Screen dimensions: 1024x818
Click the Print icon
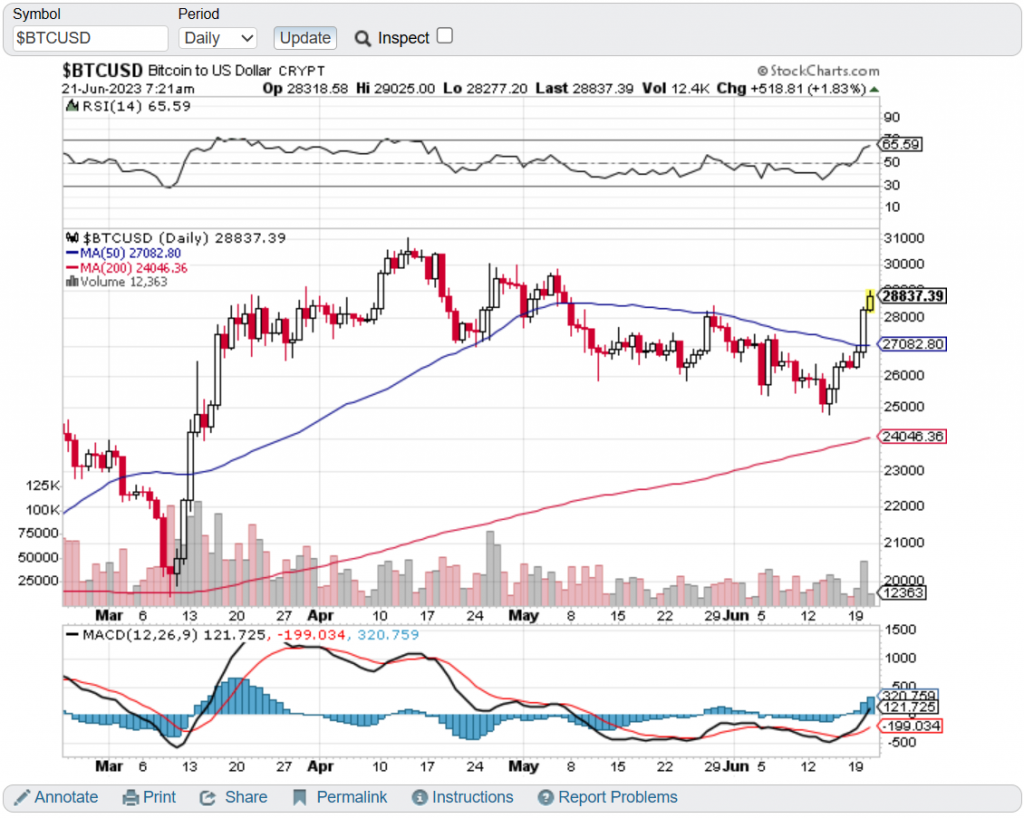[130, 797]
